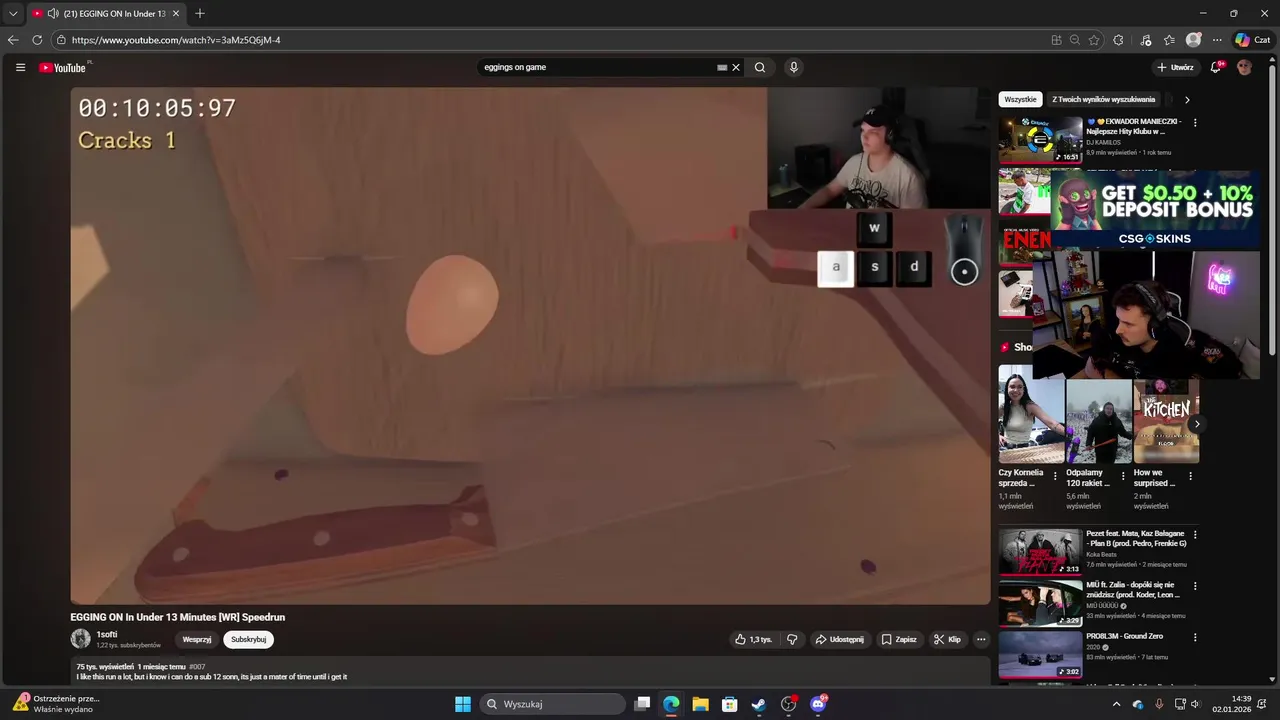Save video with Zapisz button
The width and height of the screenshot is (1280, 720).
pos(898,639)
